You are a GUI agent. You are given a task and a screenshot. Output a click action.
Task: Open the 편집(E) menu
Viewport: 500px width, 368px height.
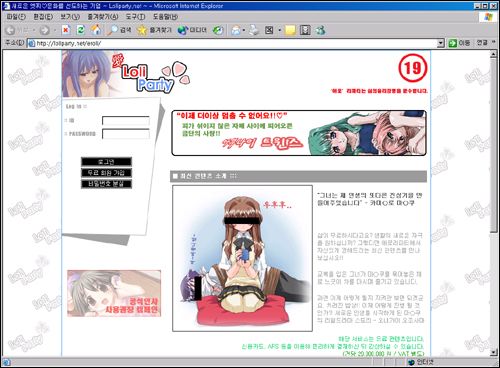click(43, 17)
